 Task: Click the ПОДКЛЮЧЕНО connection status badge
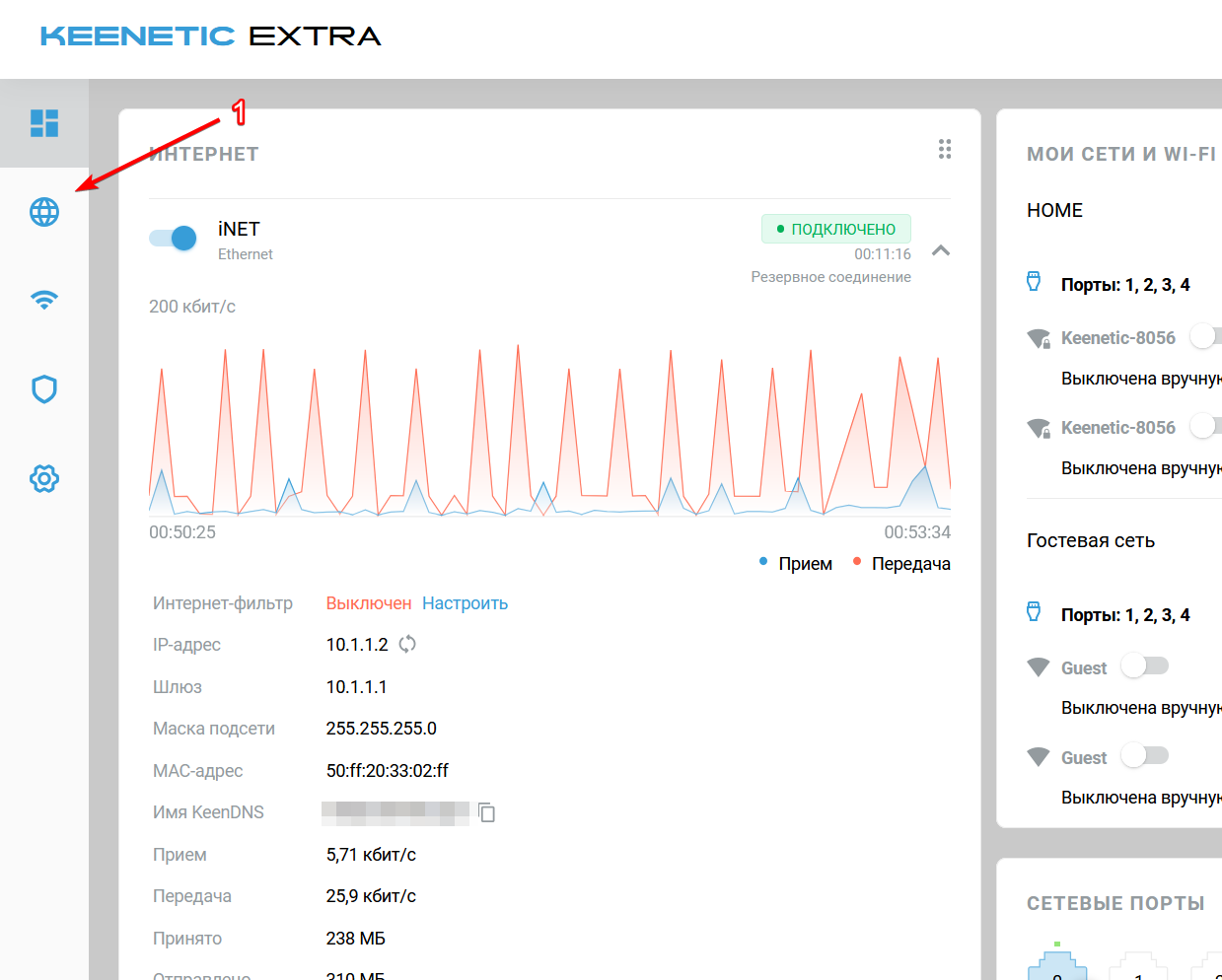pos(835,229)
